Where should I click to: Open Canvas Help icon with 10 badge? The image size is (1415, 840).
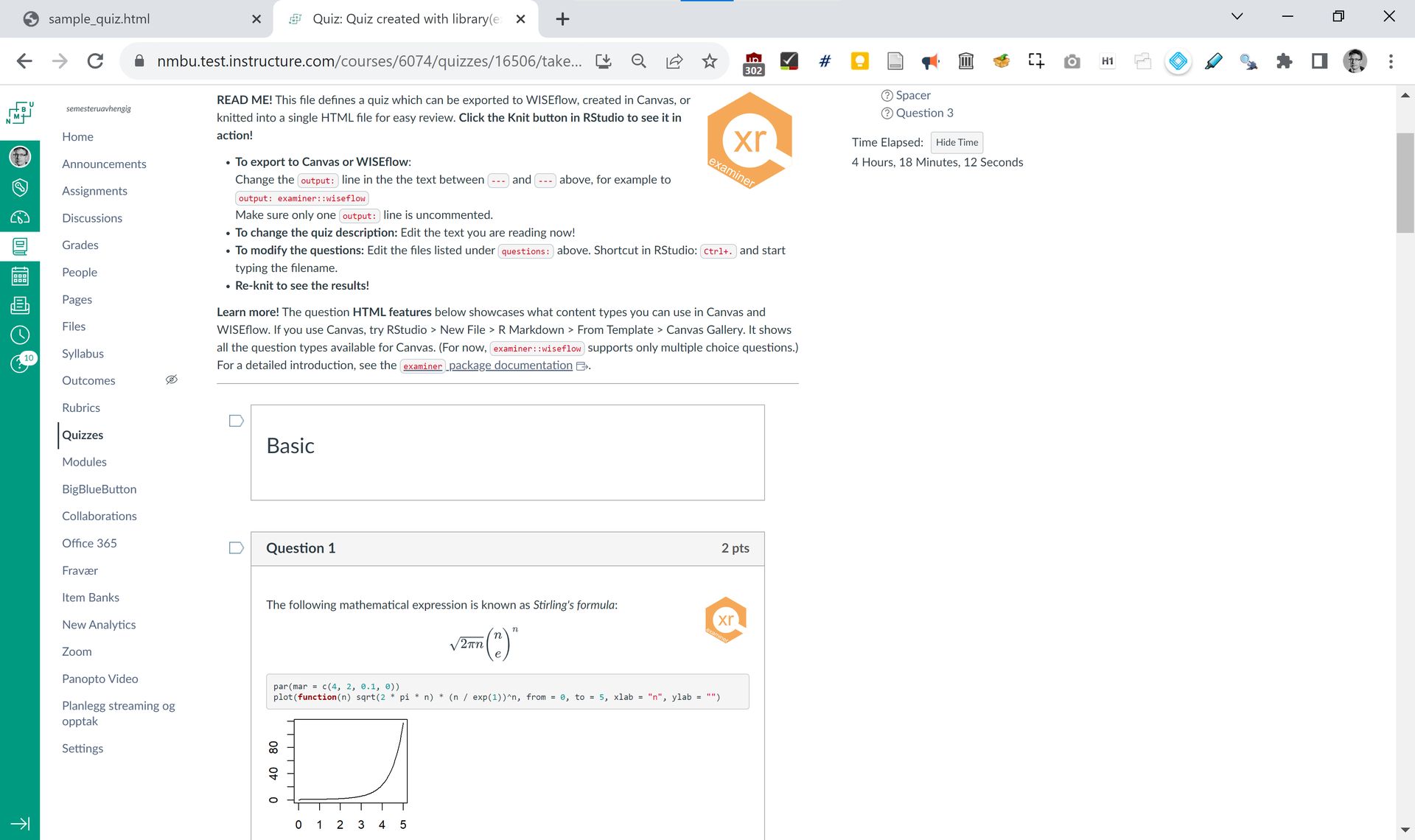pyautogui.click(x=21, y=362)
